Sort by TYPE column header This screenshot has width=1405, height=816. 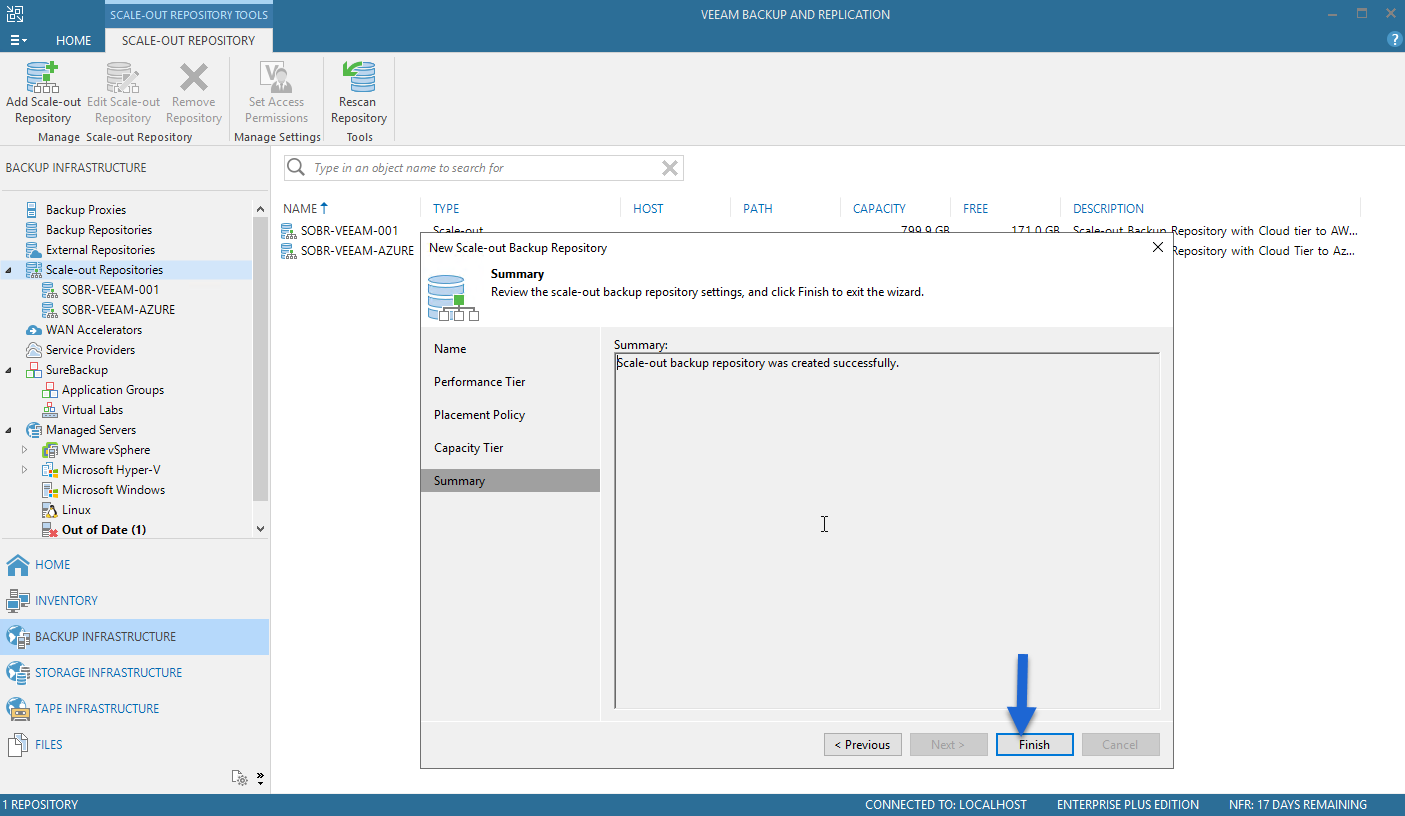tap(446, 209)
